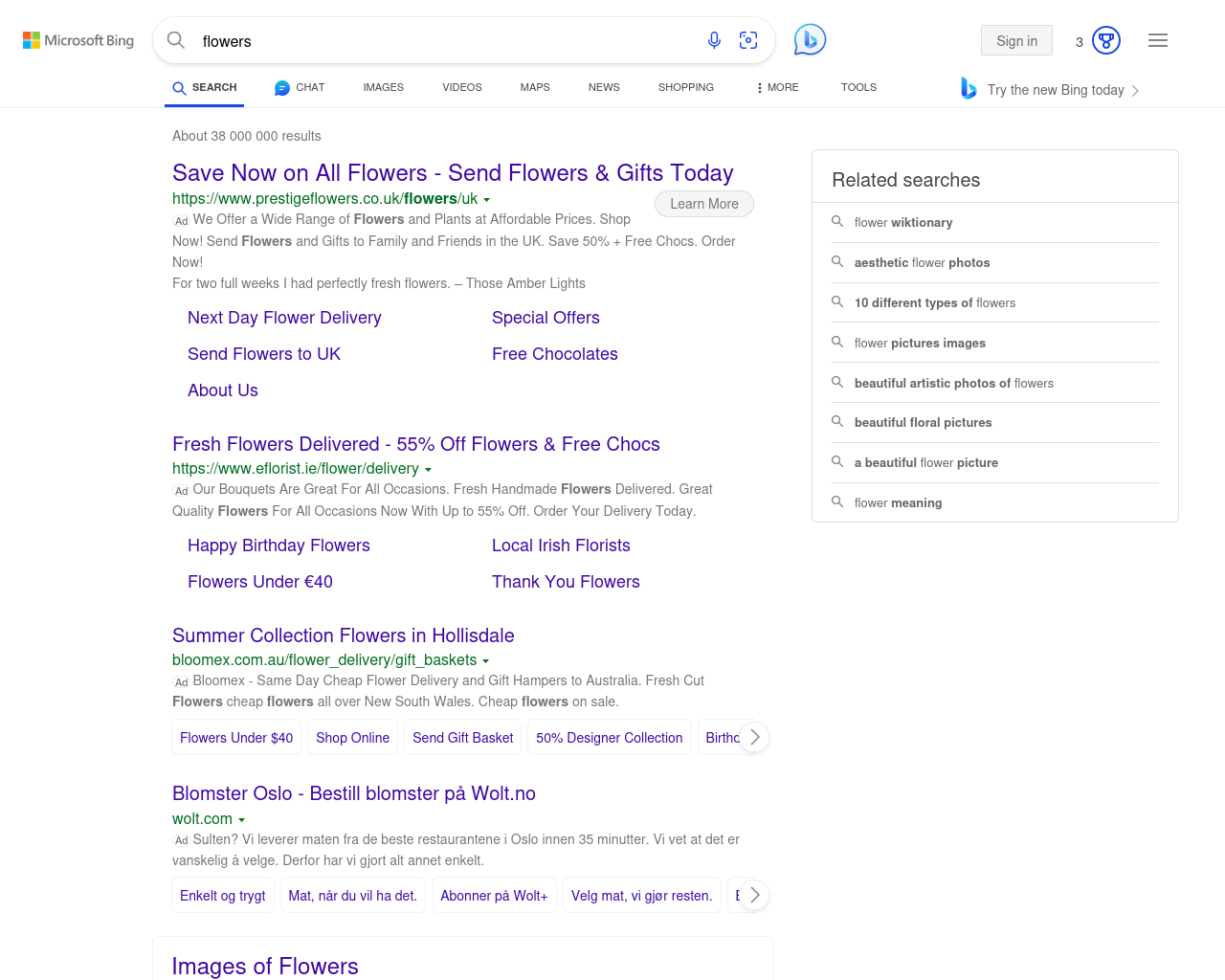Click the rewards points number 3
This screenshot has height=980, width=1225.
pyautogui.click(x=1080, y=41)
